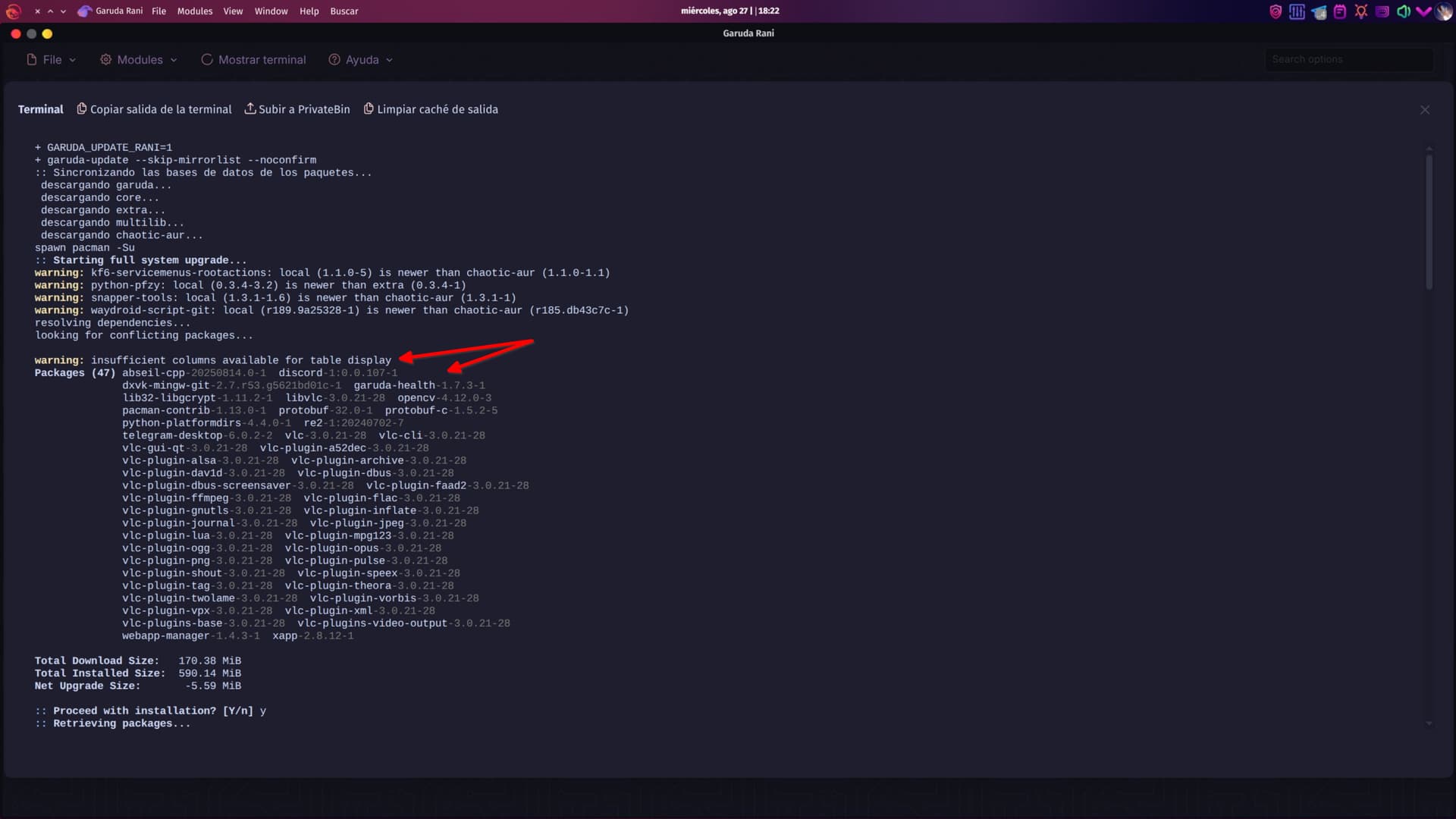The width and height of the screenshot is (1456, 819).
Task: Open the Buscar menu
Action: coord(344,11)
